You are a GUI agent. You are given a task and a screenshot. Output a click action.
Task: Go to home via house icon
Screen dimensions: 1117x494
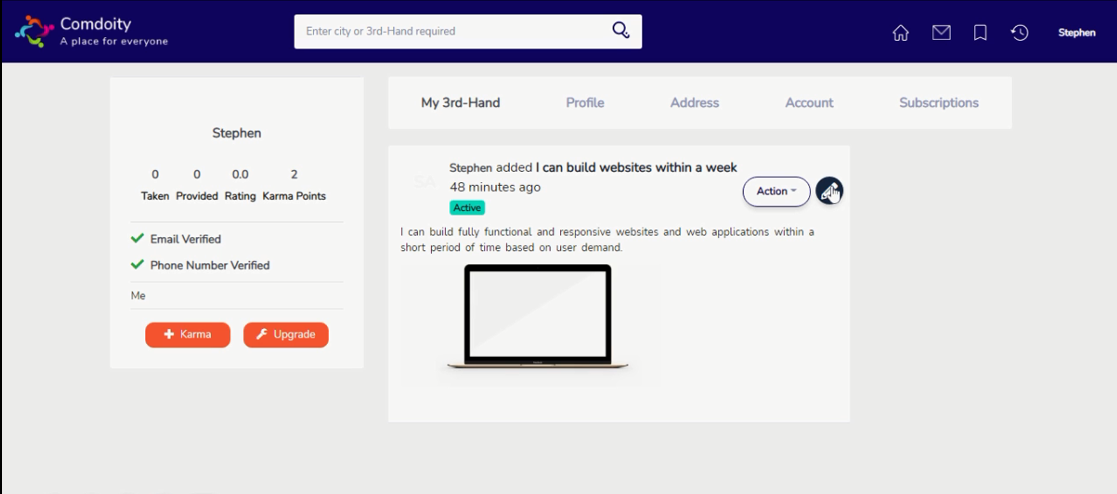coord(900,33)
